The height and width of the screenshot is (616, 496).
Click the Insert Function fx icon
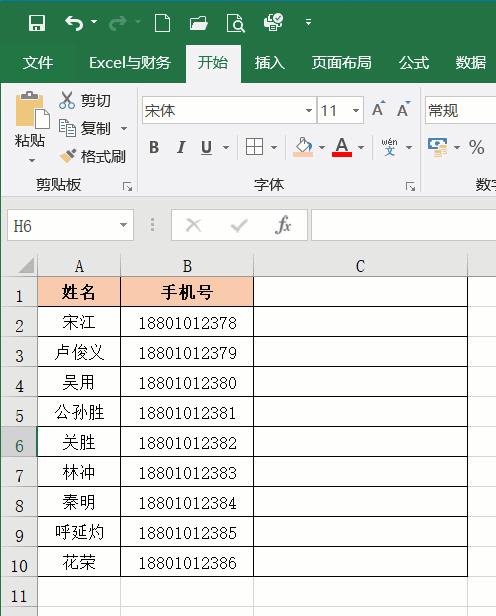click(284, 226)
